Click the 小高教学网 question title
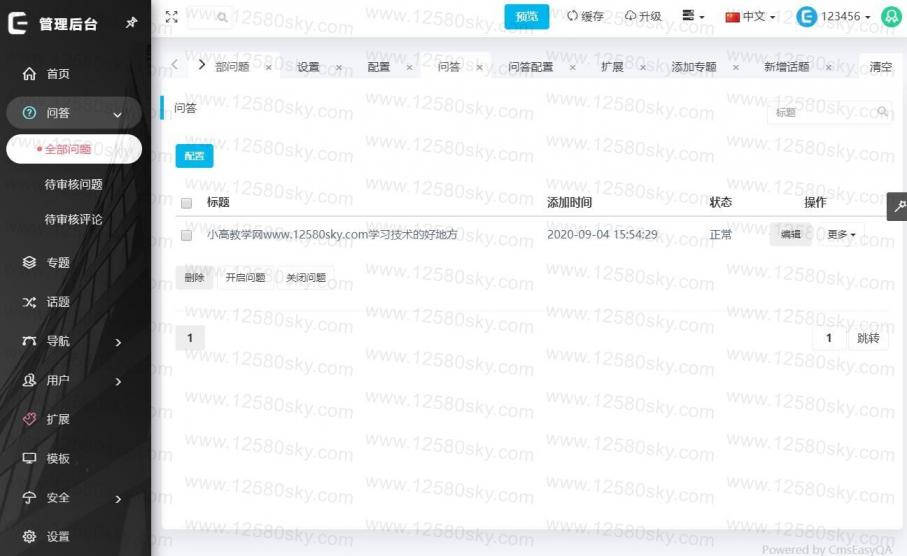Viewport: 907px width, 556px height. click(x=332, y=234)
